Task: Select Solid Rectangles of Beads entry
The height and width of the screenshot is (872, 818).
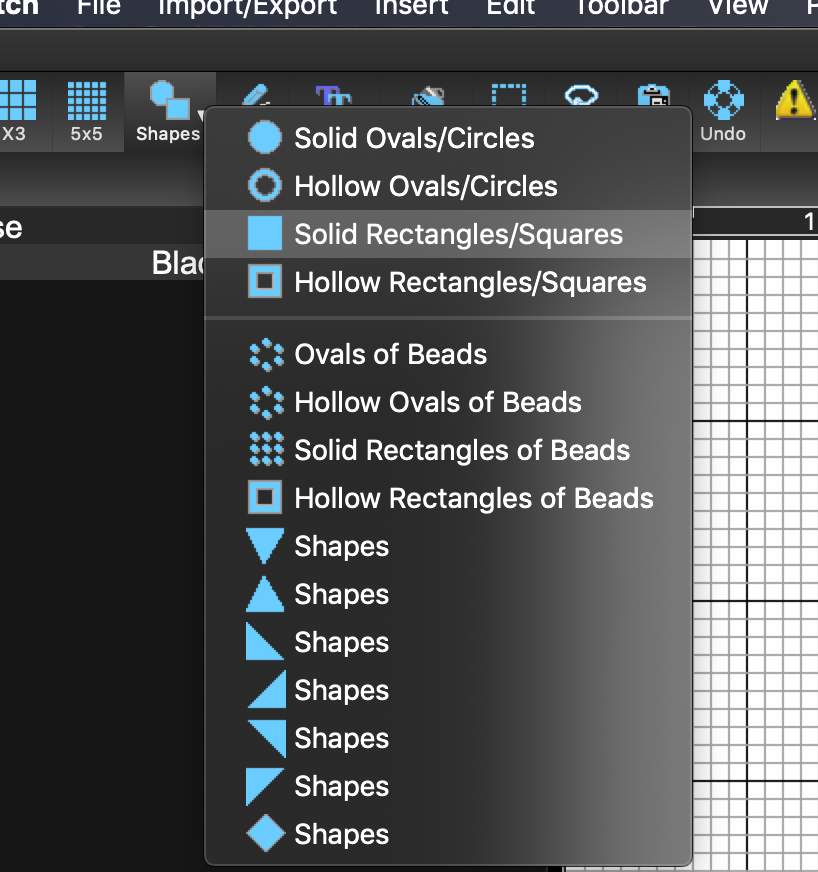Action: 462,450
